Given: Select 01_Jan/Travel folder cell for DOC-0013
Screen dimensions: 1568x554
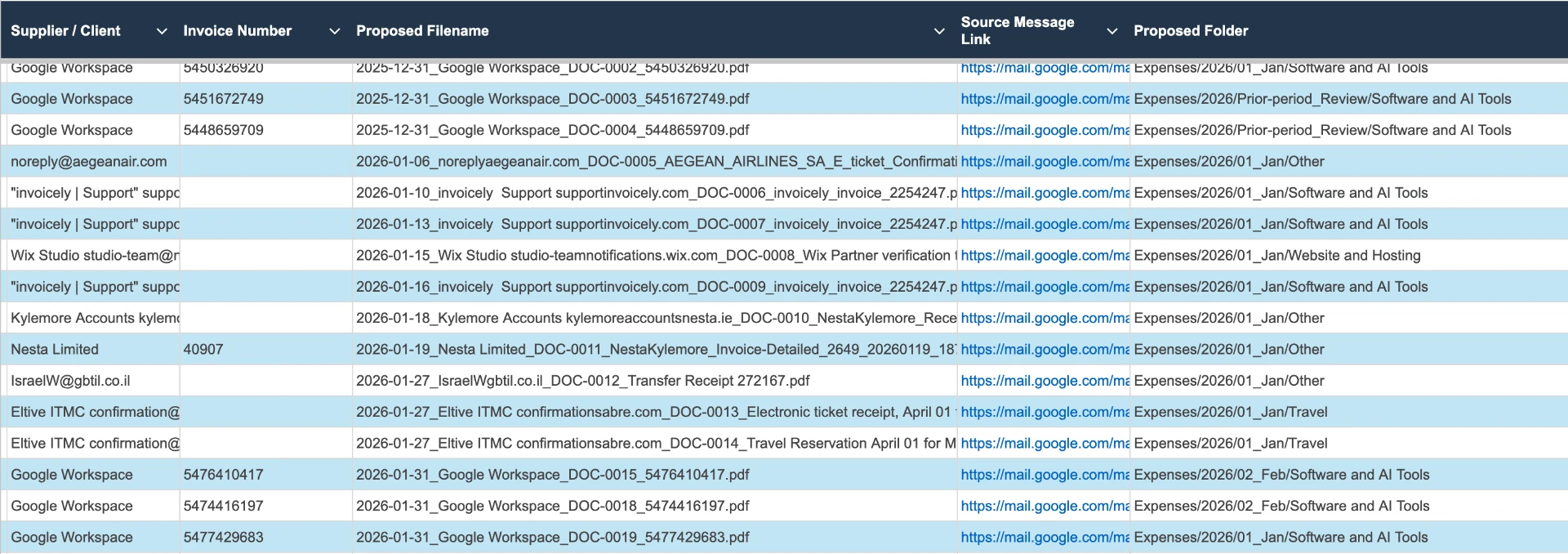Looking at the screenshot, I should click(x=1348, y=412).
